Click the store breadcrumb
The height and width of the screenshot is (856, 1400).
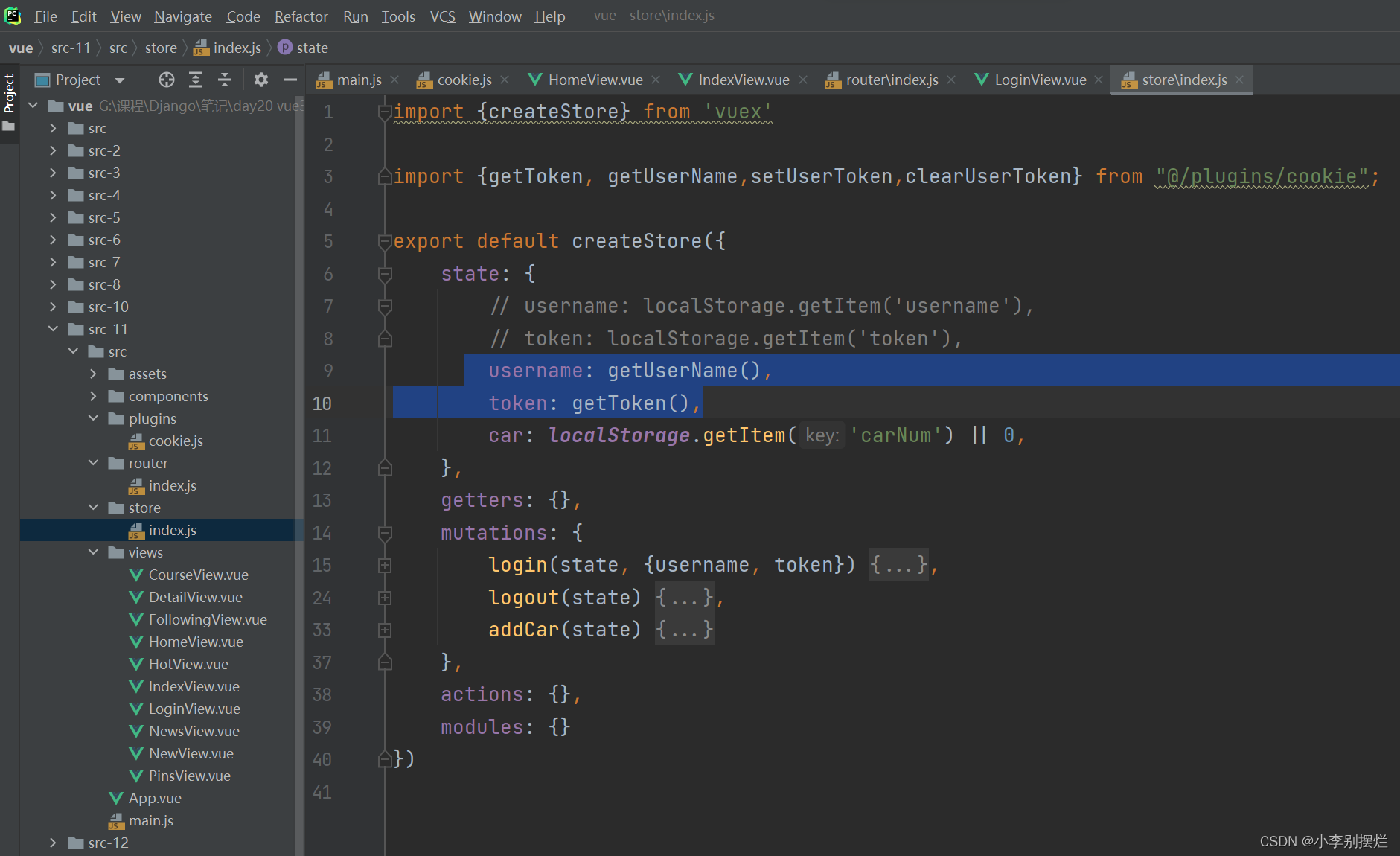click(x=161, y=48)
